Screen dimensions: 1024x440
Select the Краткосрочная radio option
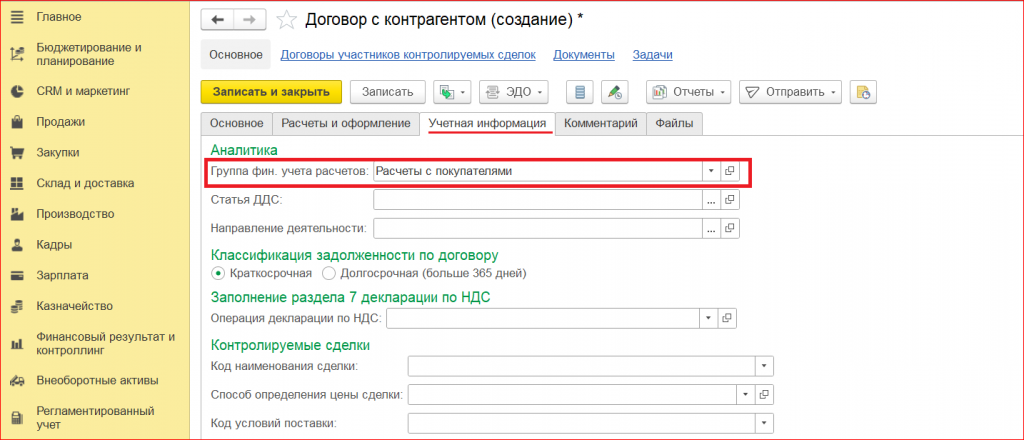[x=218, y=272]
